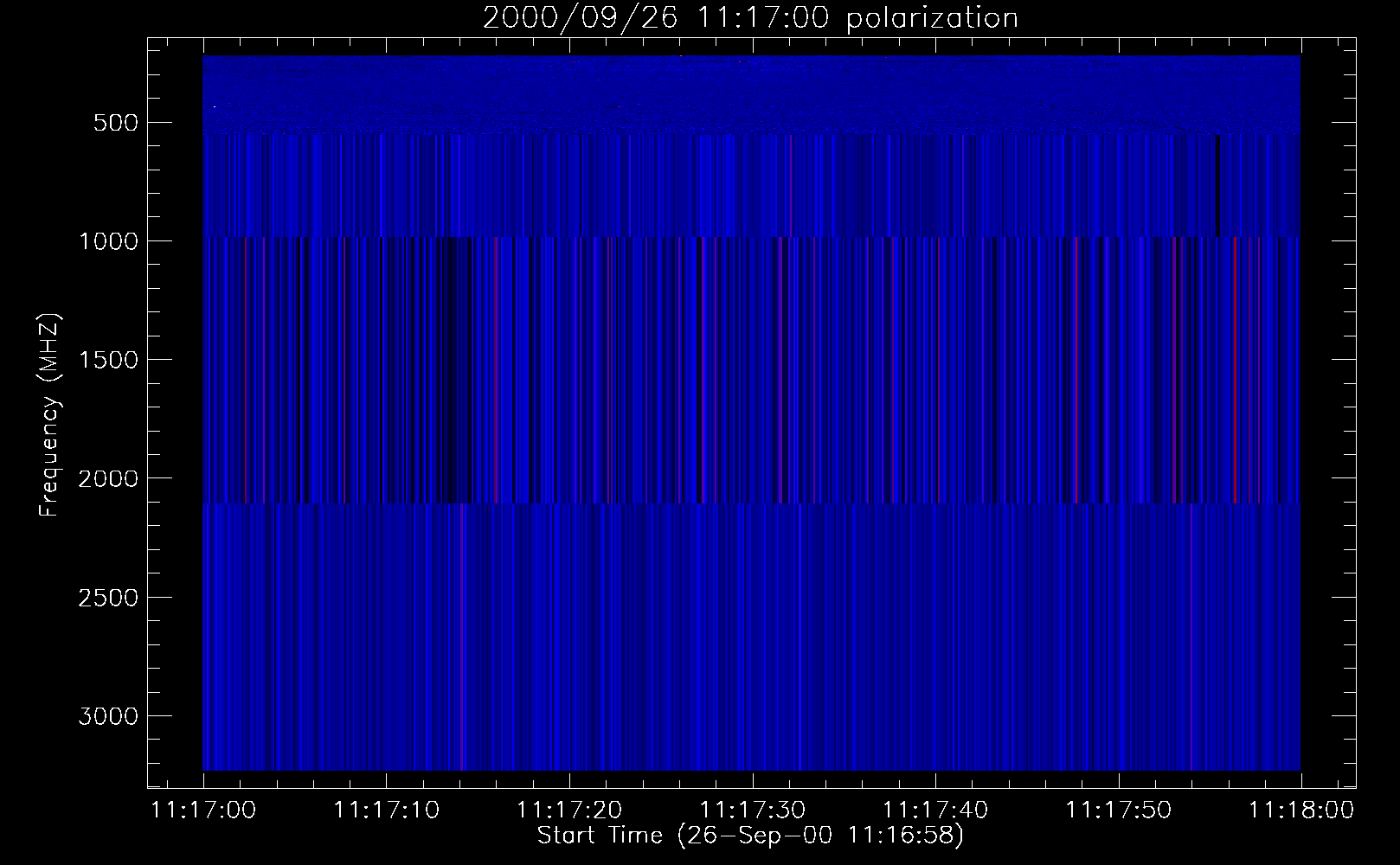Select the 2500 frequency tick label
The height and width of the screenshot is (865, 1400).
click(107, 598)
